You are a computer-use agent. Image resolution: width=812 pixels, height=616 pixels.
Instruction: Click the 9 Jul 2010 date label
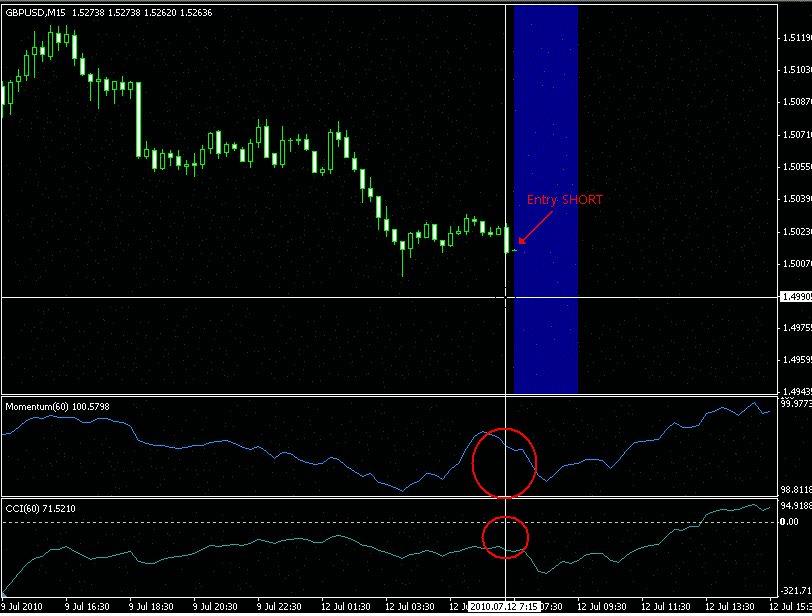pos(22,607)
